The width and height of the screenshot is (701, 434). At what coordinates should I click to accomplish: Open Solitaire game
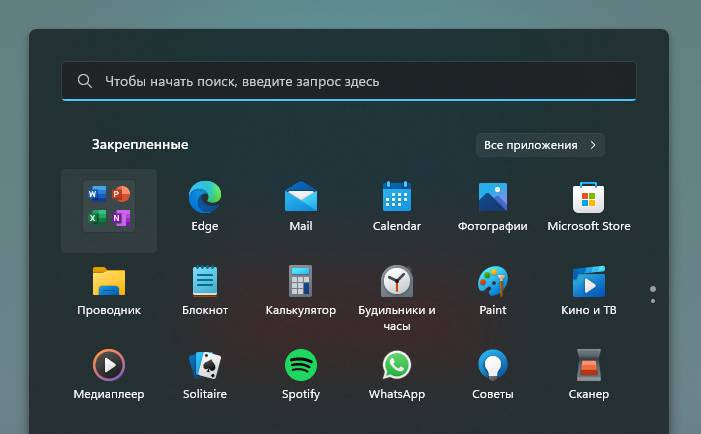point(205,375)
